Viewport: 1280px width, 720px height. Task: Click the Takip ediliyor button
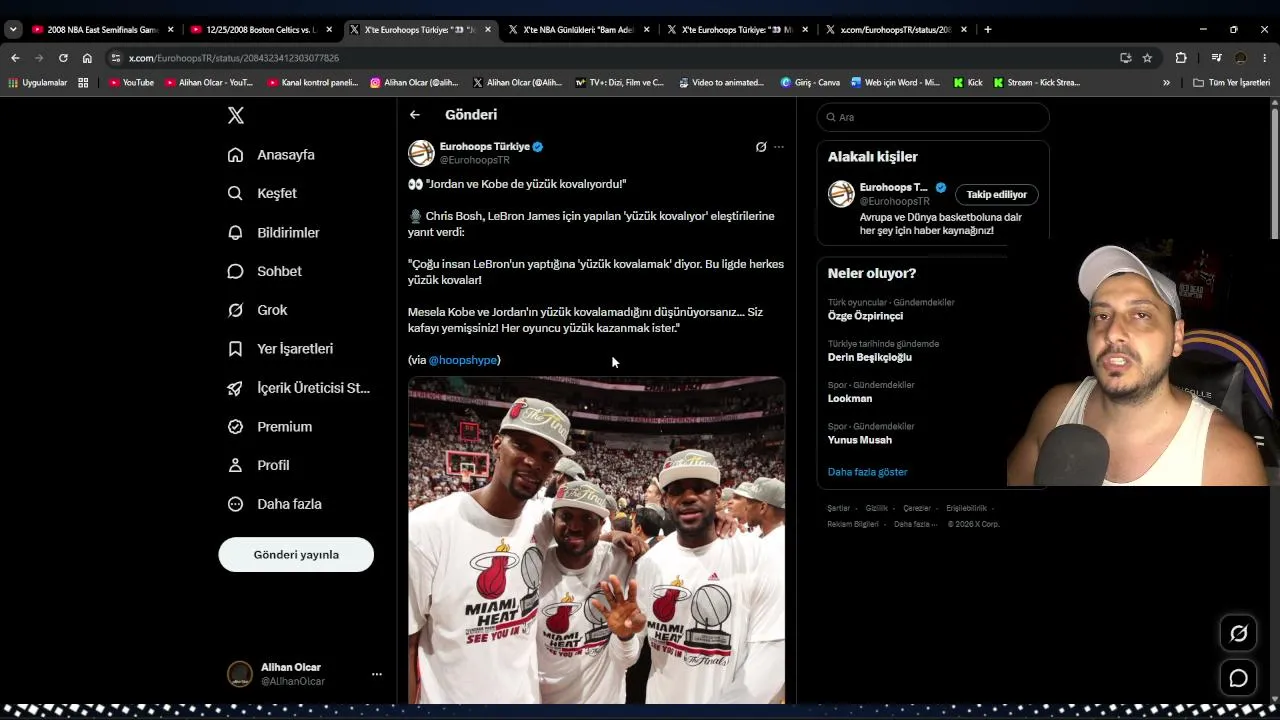click(997, 195)
